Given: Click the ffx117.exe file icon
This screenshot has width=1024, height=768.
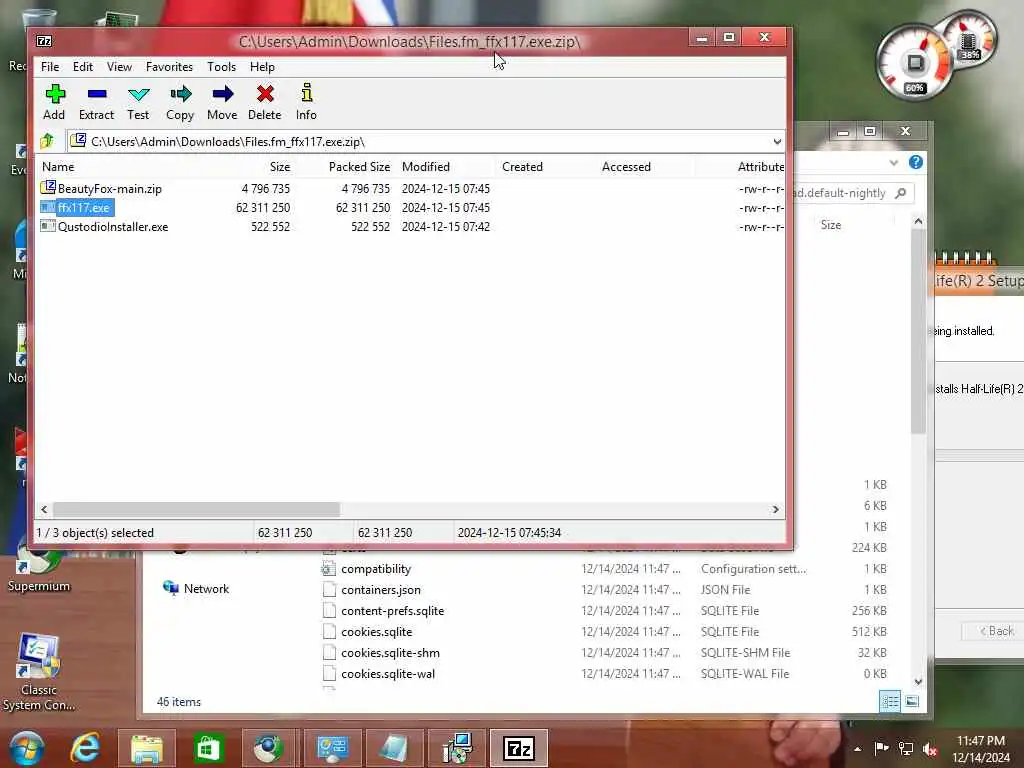Looking at the screenshot, I should 48,207.
